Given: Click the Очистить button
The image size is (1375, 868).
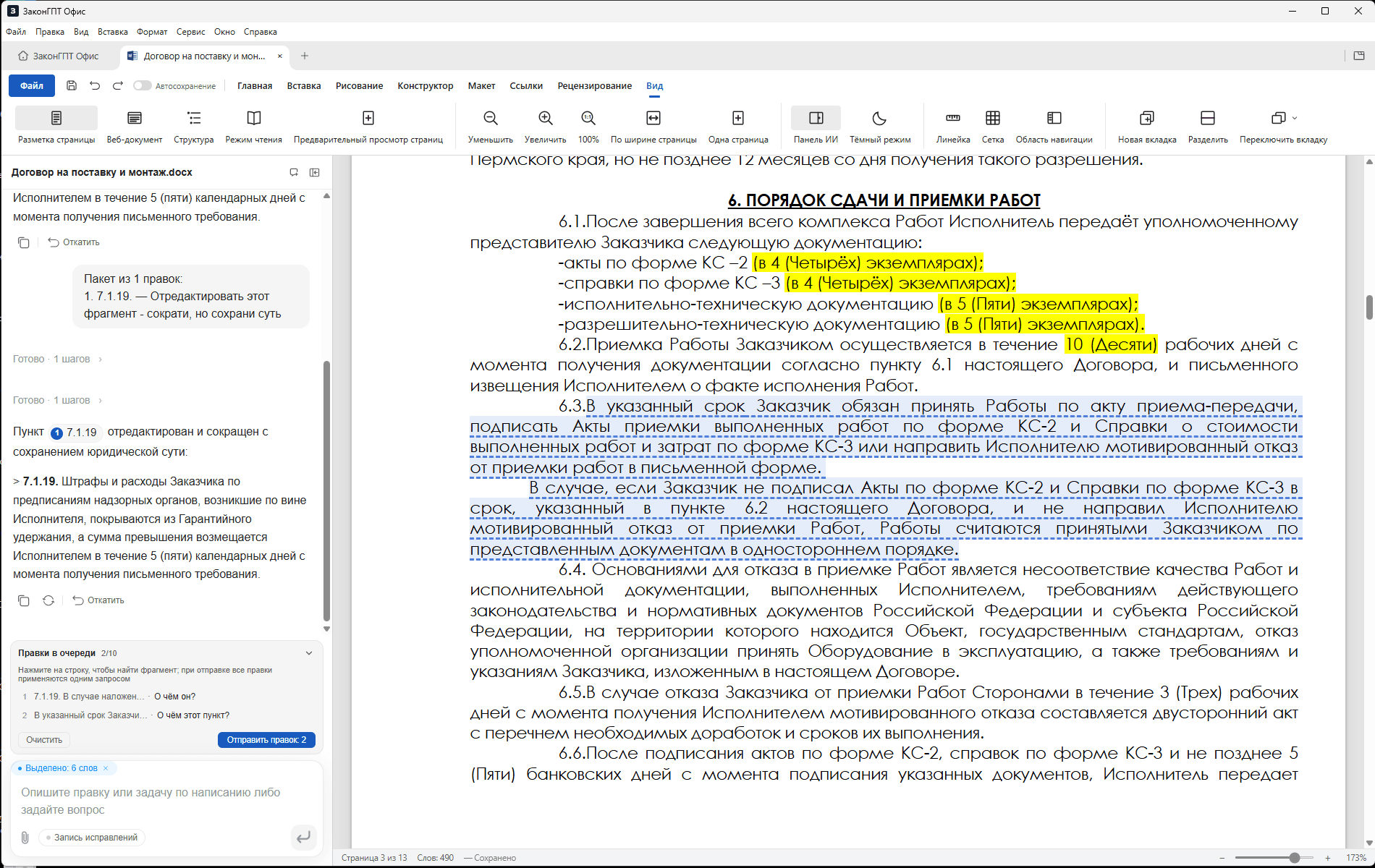Looking at the screenshot, I should coord(44,740).
